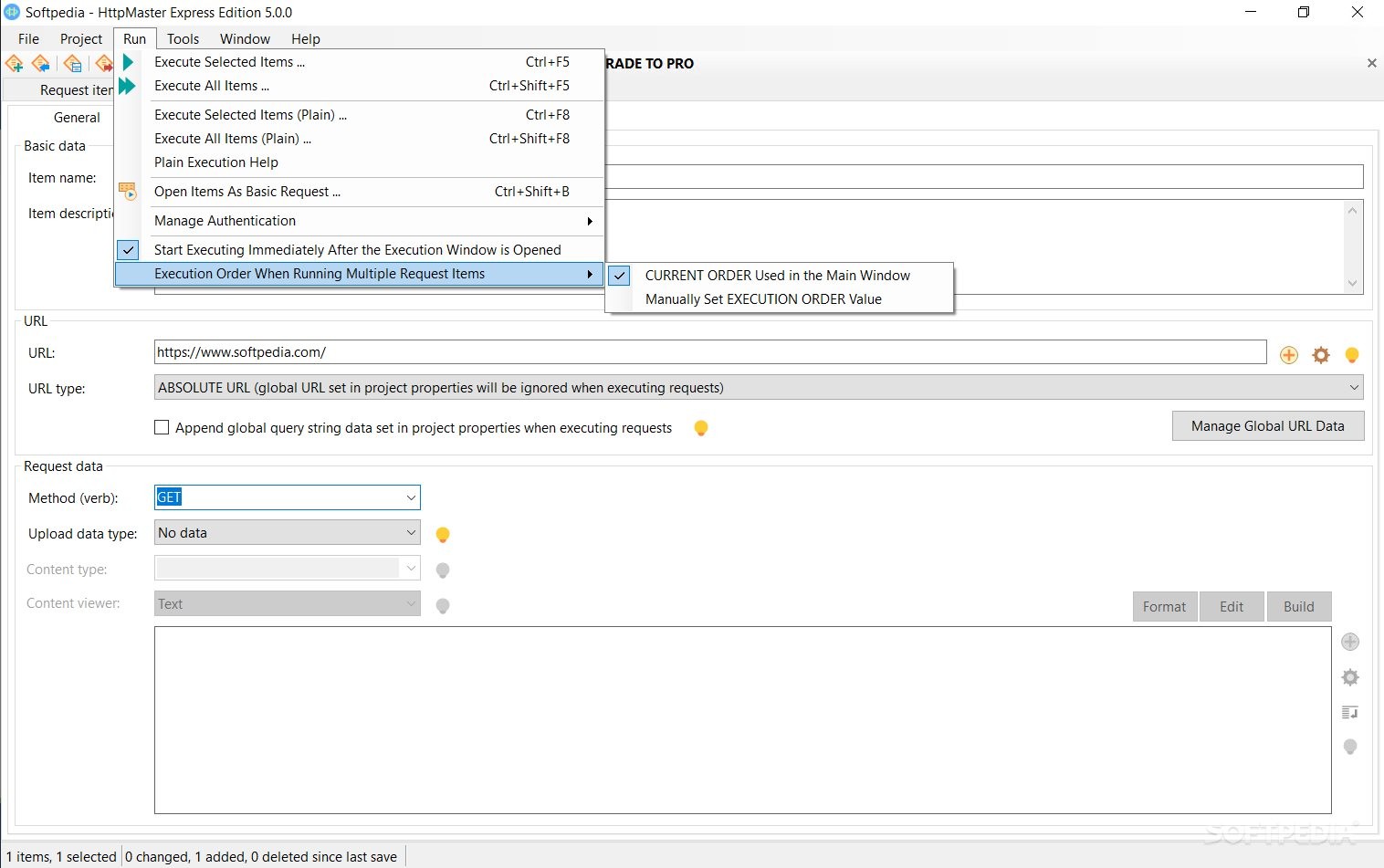
Task: Click the double play icon for Execute All
Action: click(x=127, y=86)
